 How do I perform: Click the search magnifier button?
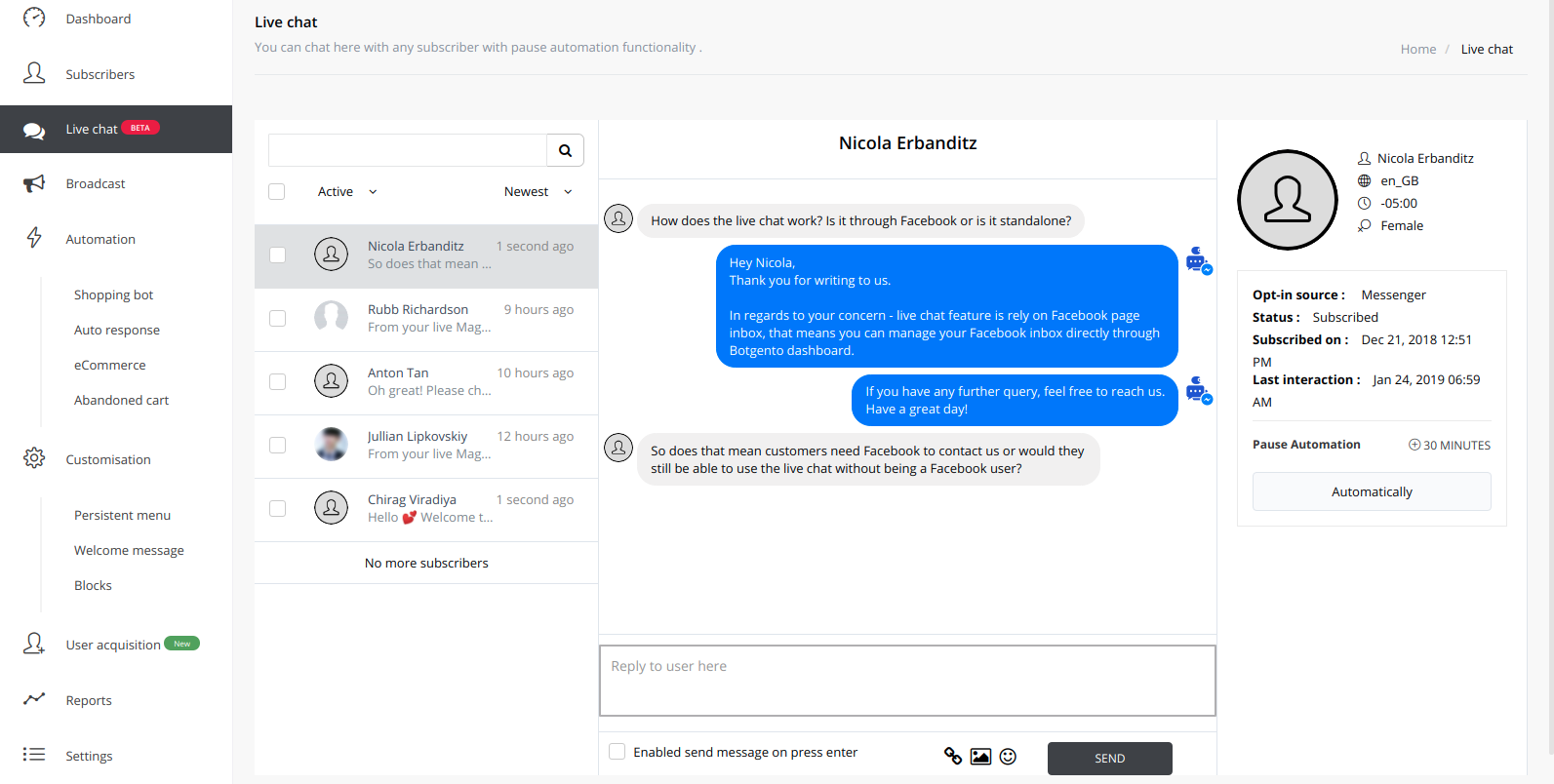[565, 150]
